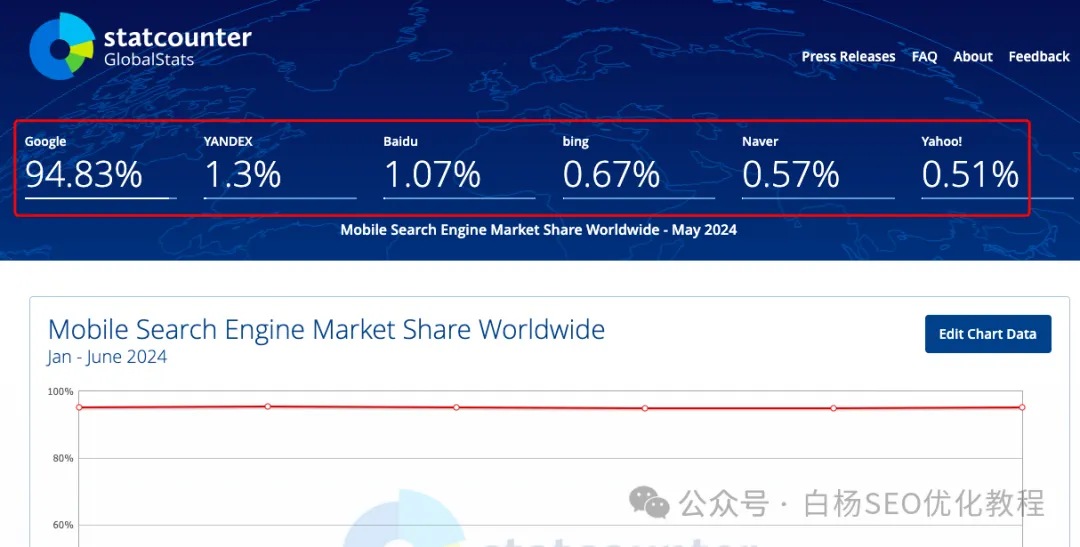Click the last data point on the red line
The width and height of the screenshot is (1080, 547).
(1022, 407)
